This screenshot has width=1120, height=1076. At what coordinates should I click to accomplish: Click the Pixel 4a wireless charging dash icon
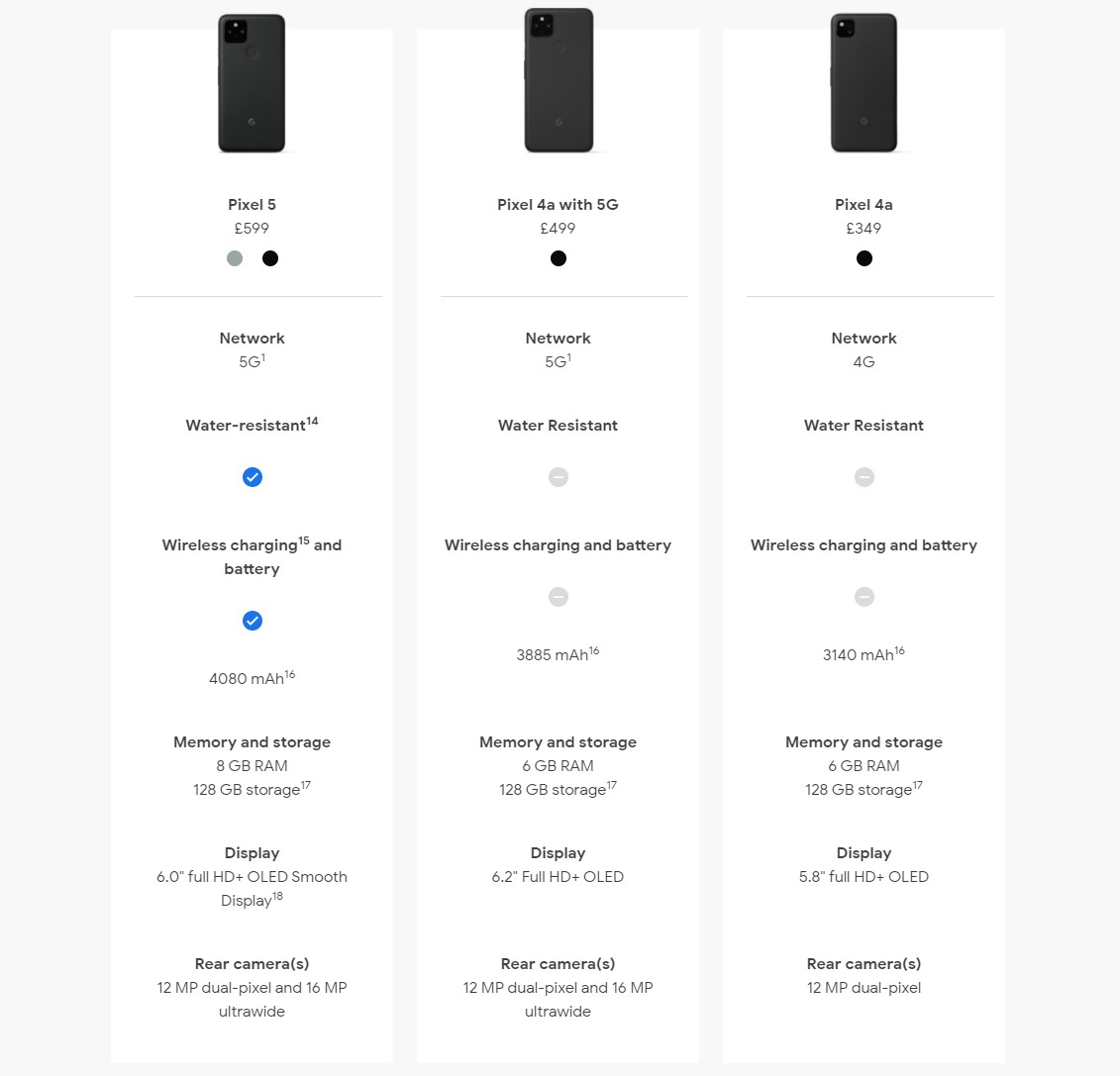point(865,597)
